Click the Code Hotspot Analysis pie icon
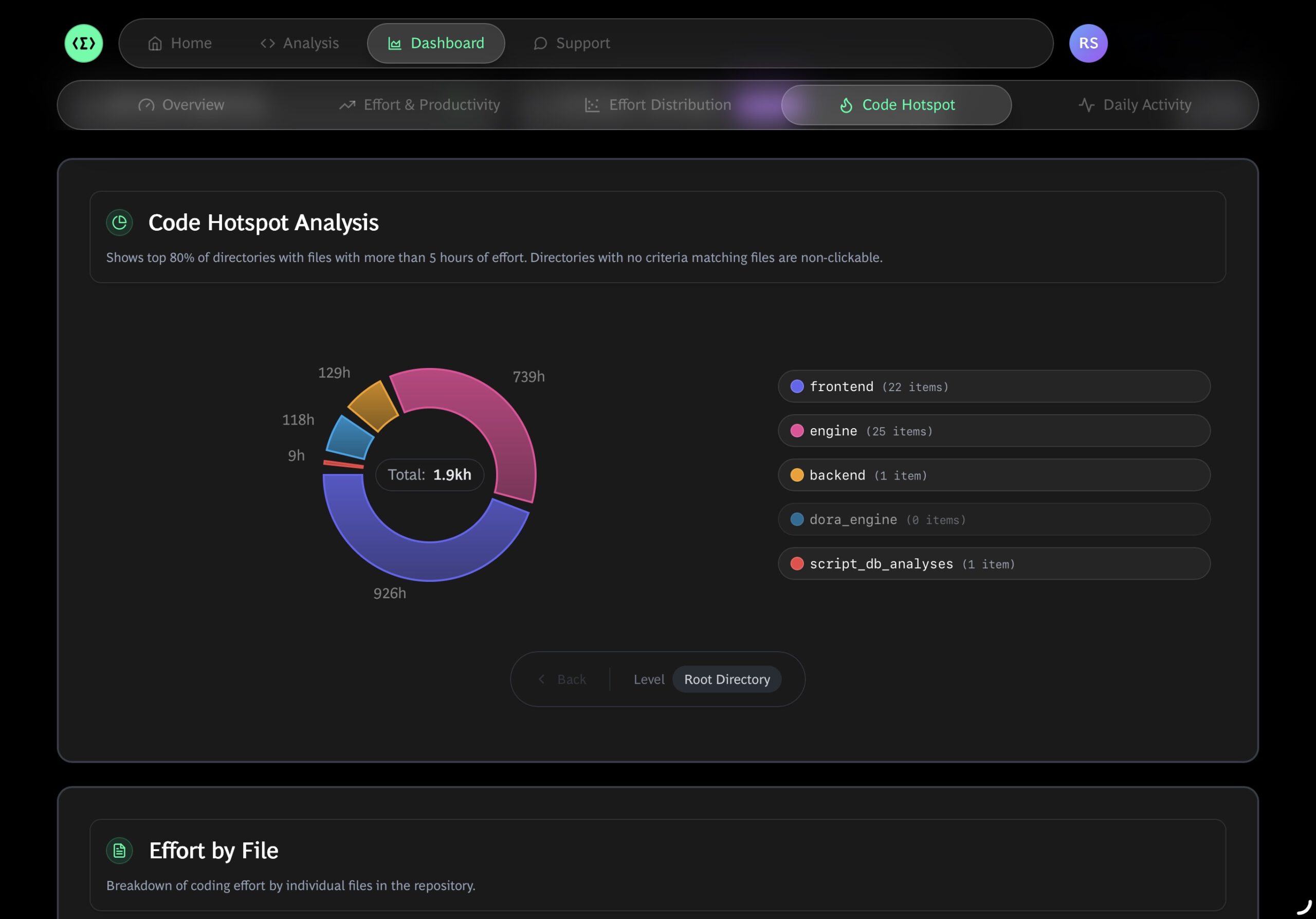The height and width of the screenshot is (919, 1316). point(119,223)
